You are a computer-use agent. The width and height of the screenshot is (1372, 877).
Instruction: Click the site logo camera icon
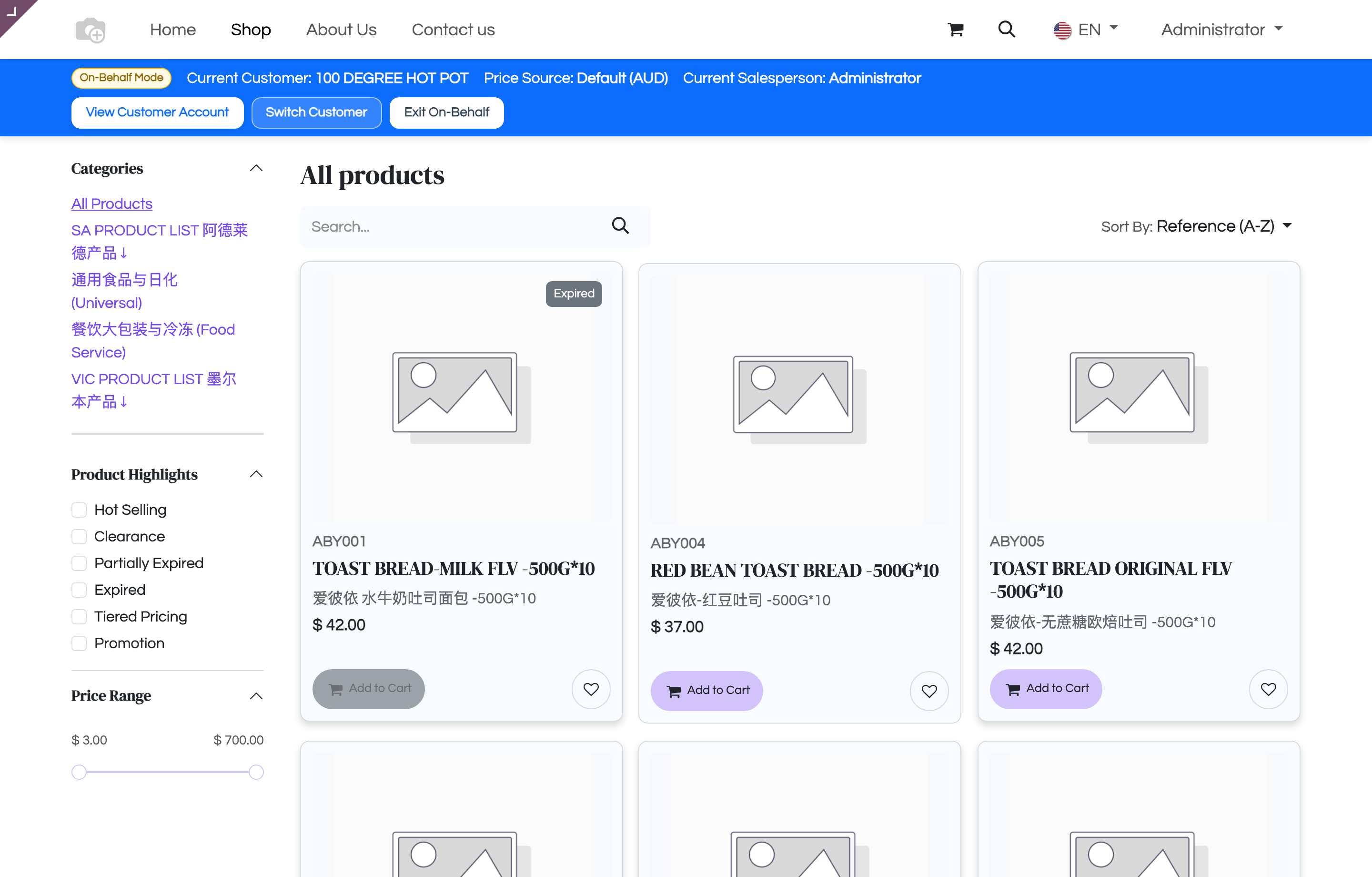click(91, 30)
